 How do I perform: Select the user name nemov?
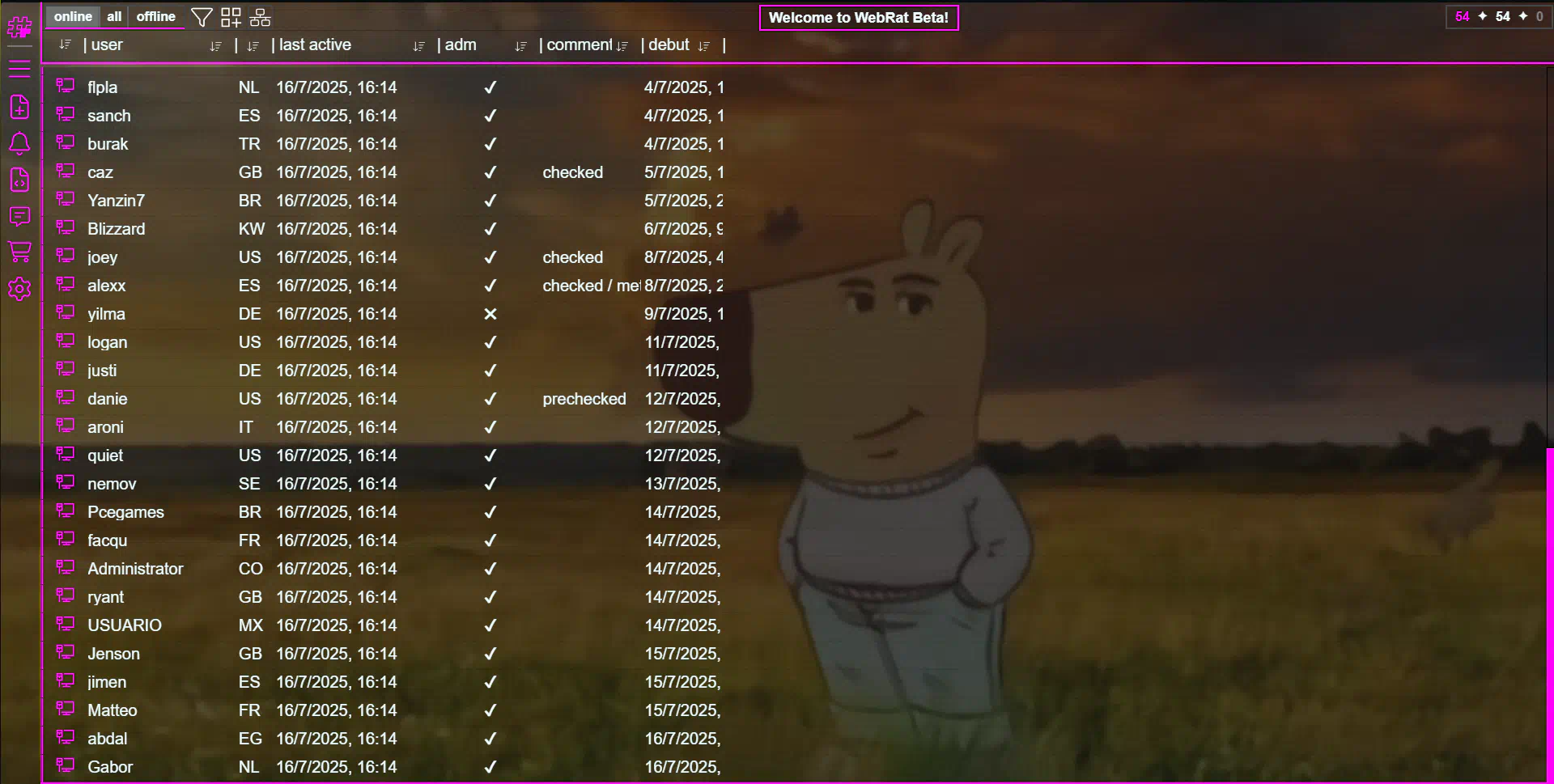click(x=112, y=484)
